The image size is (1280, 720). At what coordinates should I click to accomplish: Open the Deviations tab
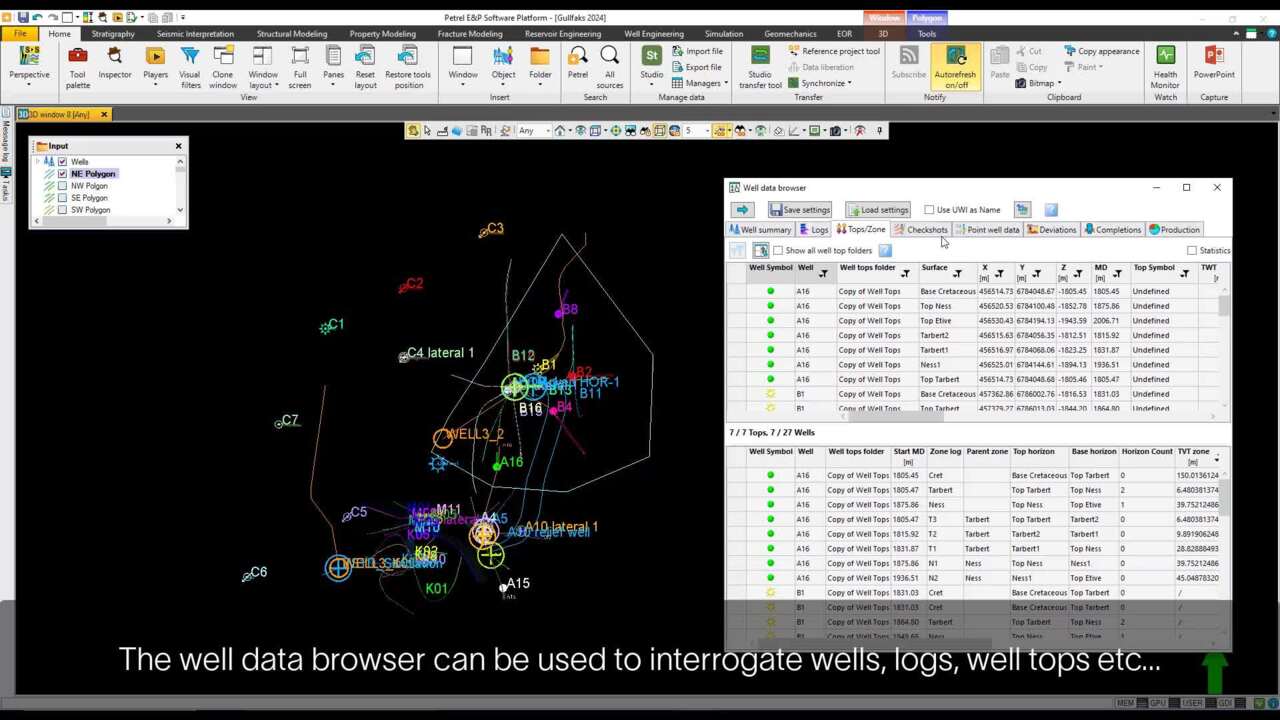1051,230
